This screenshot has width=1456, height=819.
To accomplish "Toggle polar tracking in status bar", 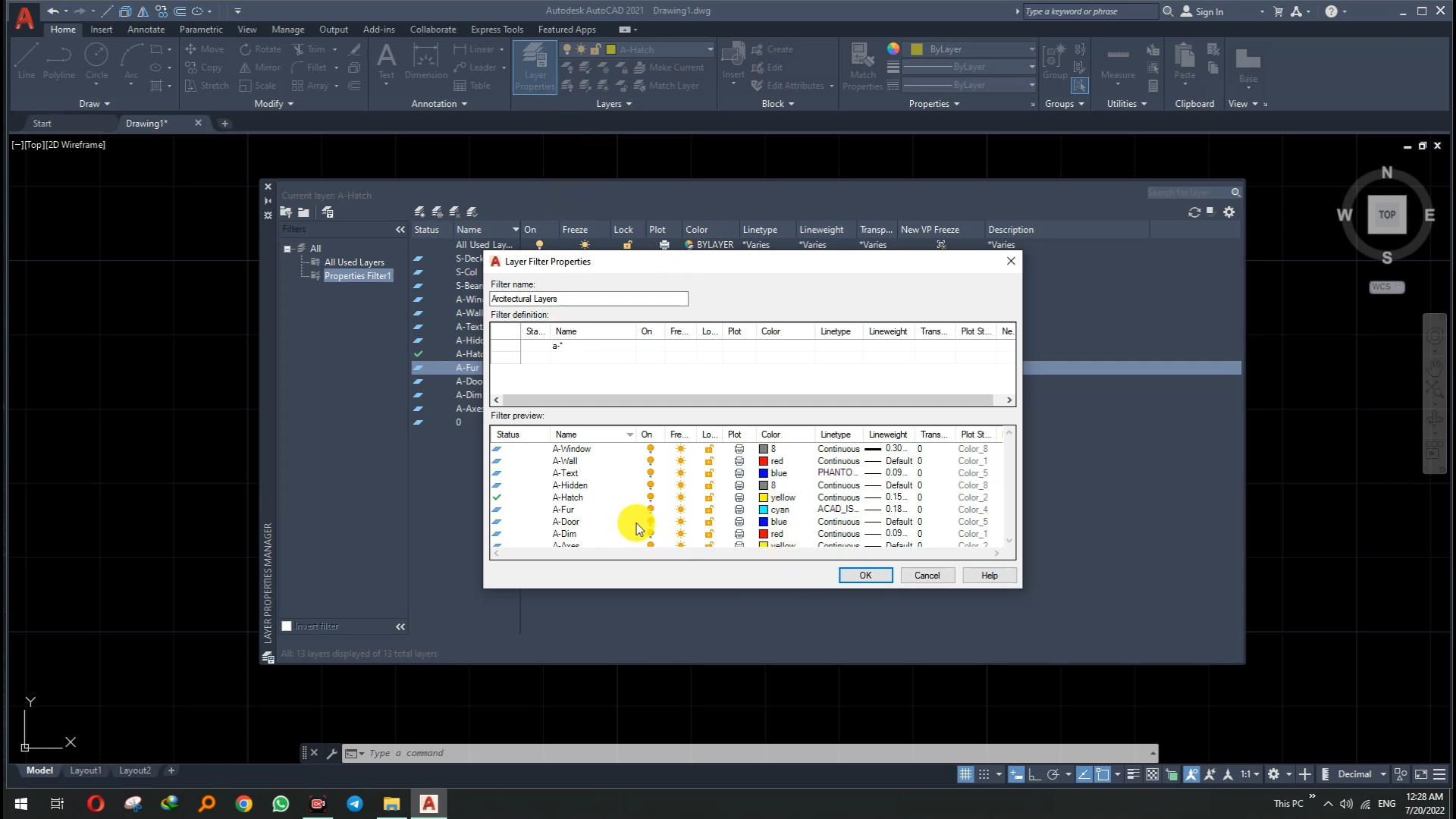I will click(x=1053, y=774).
